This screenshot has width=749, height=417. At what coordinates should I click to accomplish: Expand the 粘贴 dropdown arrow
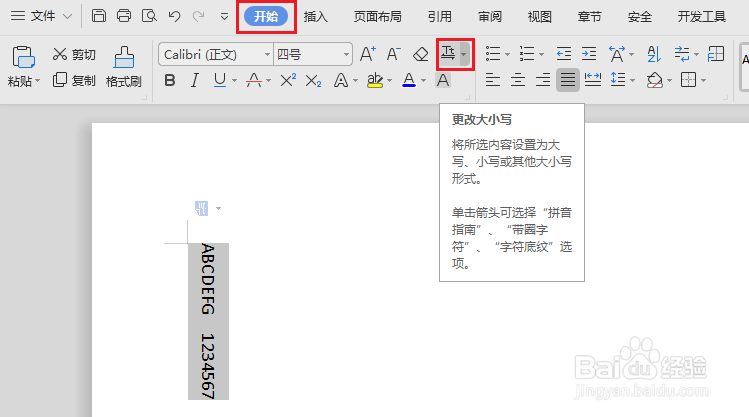click(x=38, y=81)
